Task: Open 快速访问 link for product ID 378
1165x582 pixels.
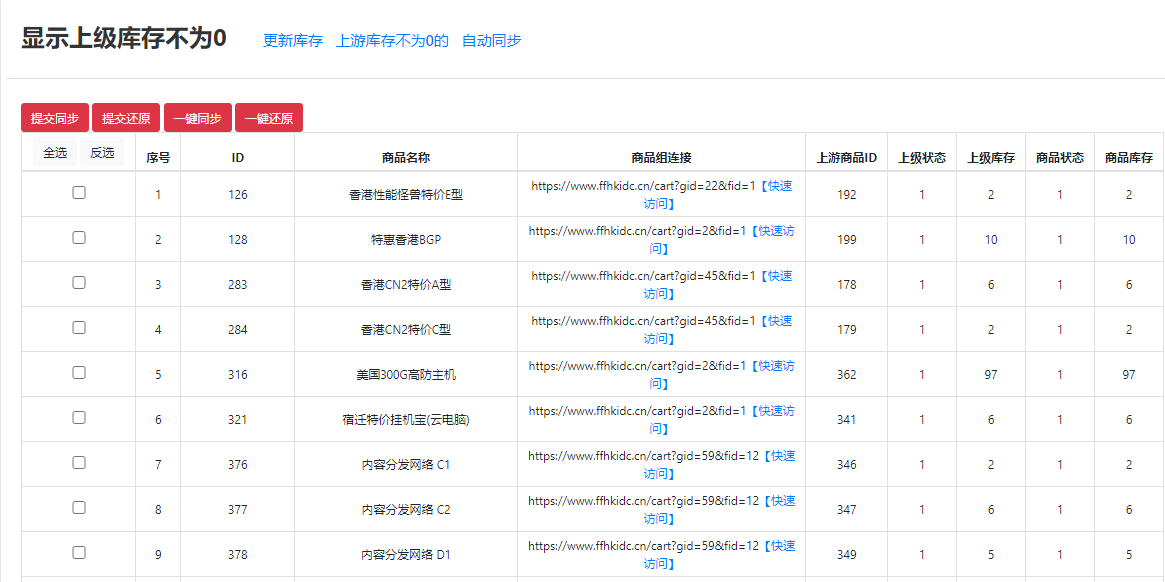Action: [x=718, y=554]
